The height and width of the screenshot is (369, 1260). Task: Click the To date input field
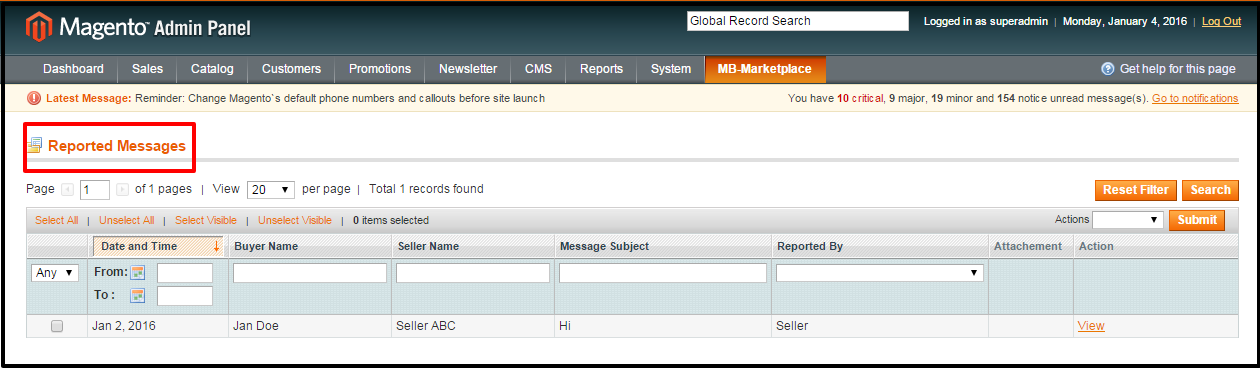185,296
